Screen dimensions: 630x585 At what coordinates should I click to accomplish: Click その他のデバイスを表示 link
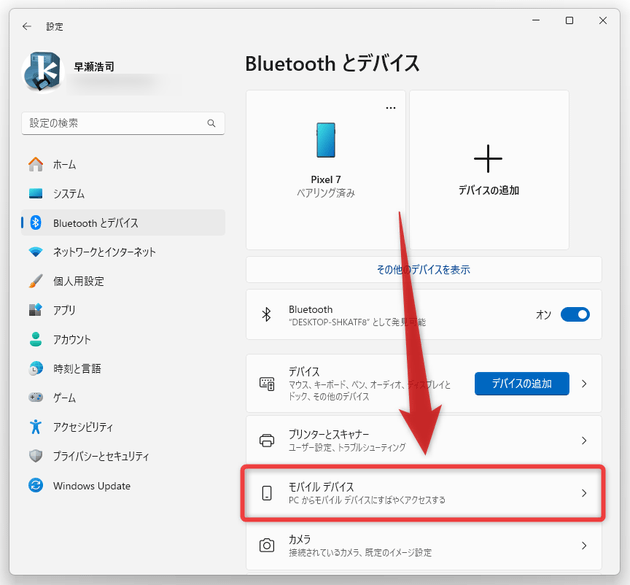pyautogui.click(x=423, y=270)
